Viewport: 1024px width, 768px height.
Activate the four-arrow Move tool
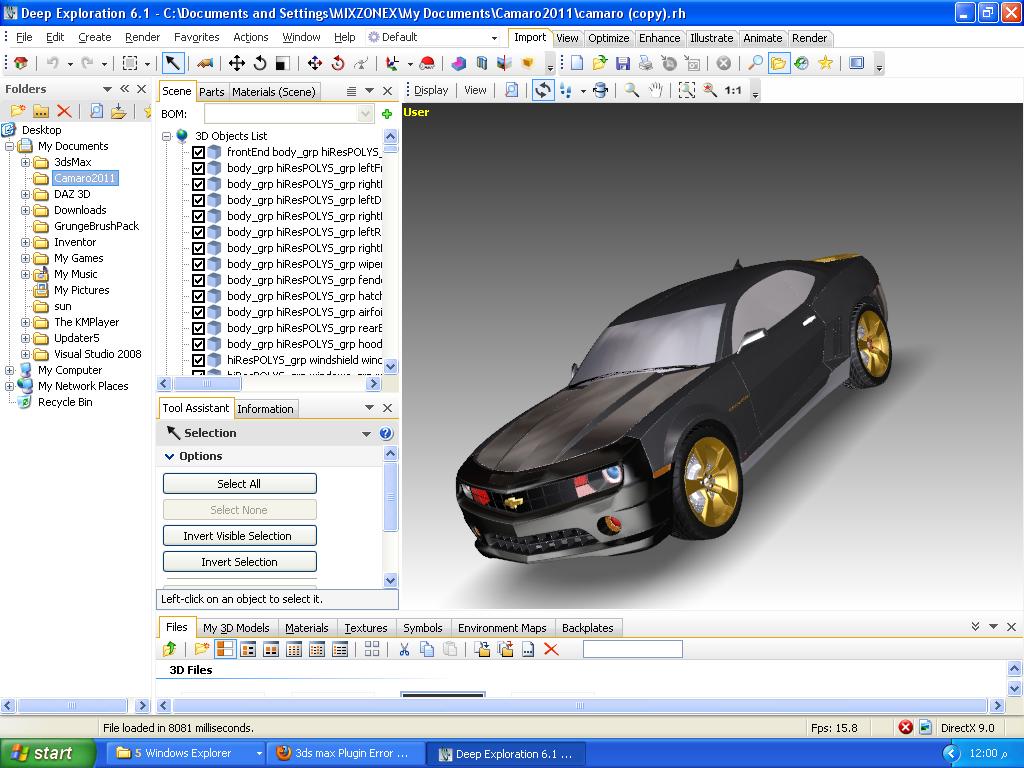[x=236, y=63]
